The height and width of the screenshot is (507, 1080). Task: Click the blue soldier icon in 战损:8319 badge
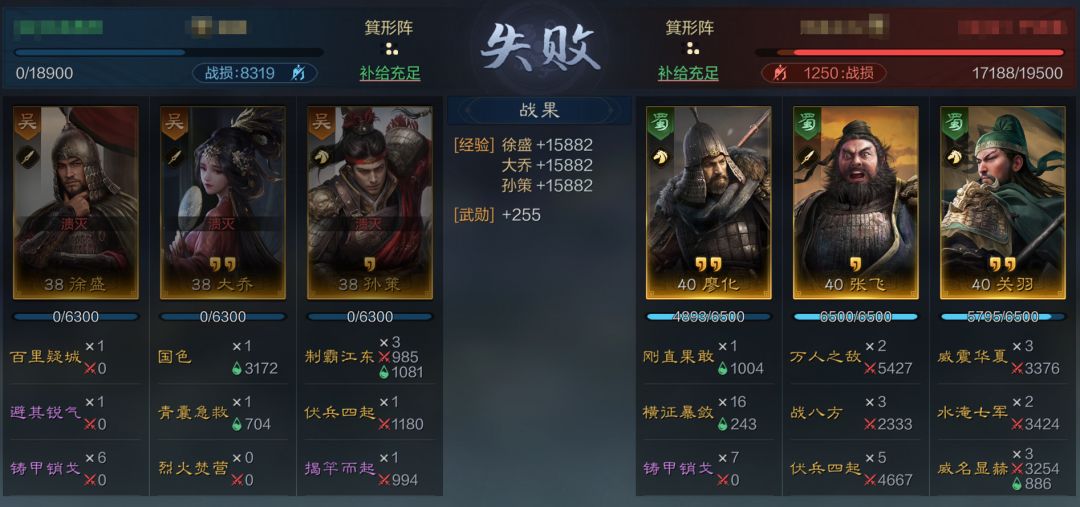pos(300,73)
